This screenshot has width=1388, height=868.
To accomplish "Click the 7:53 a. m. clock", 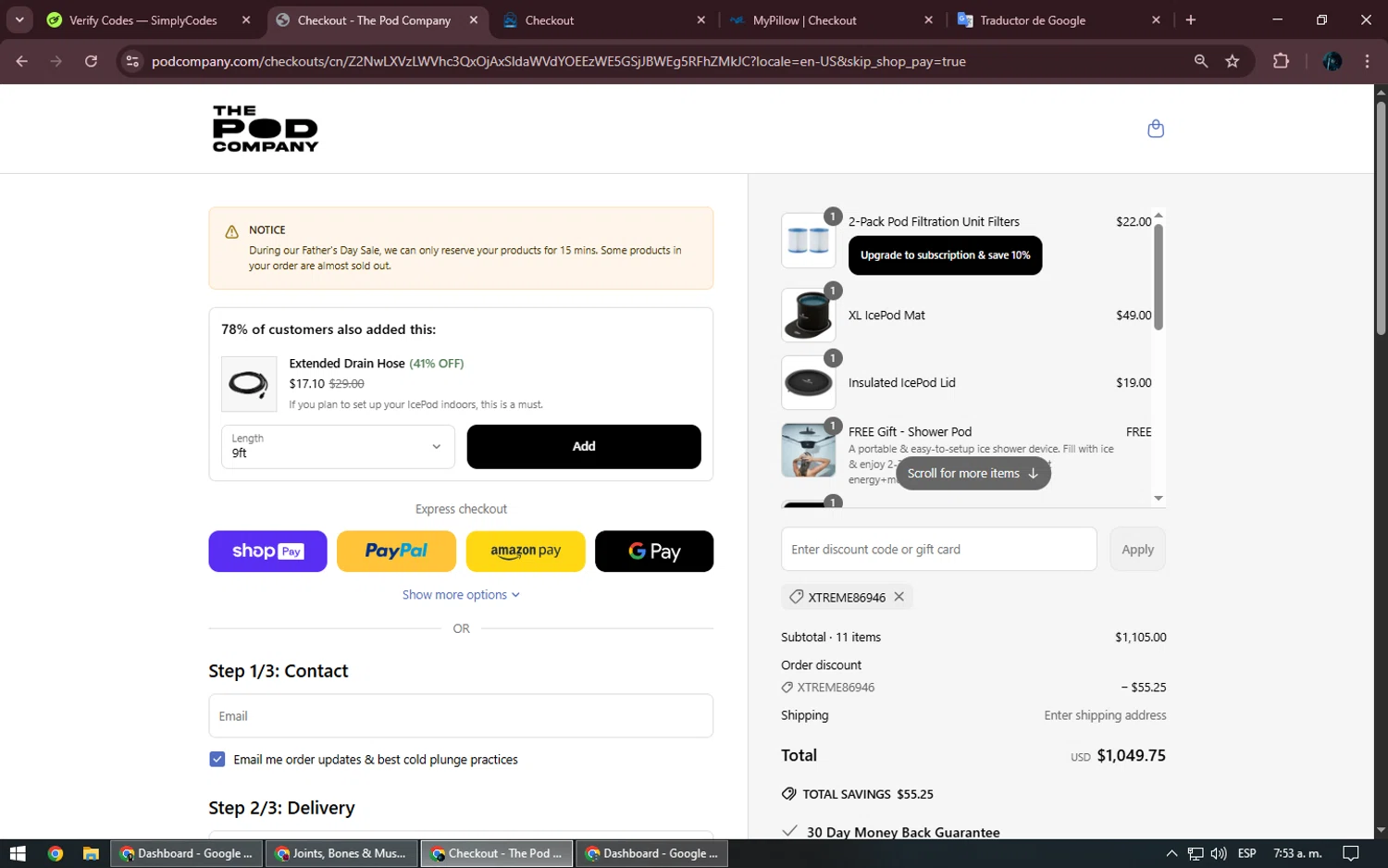I will pos(1297,853).
